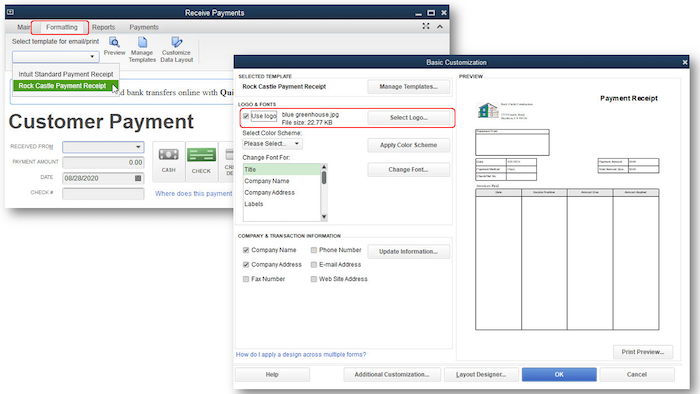Select Company Address in font list
700x394 pixels.
pyautogui.click(x=270, y=192)
